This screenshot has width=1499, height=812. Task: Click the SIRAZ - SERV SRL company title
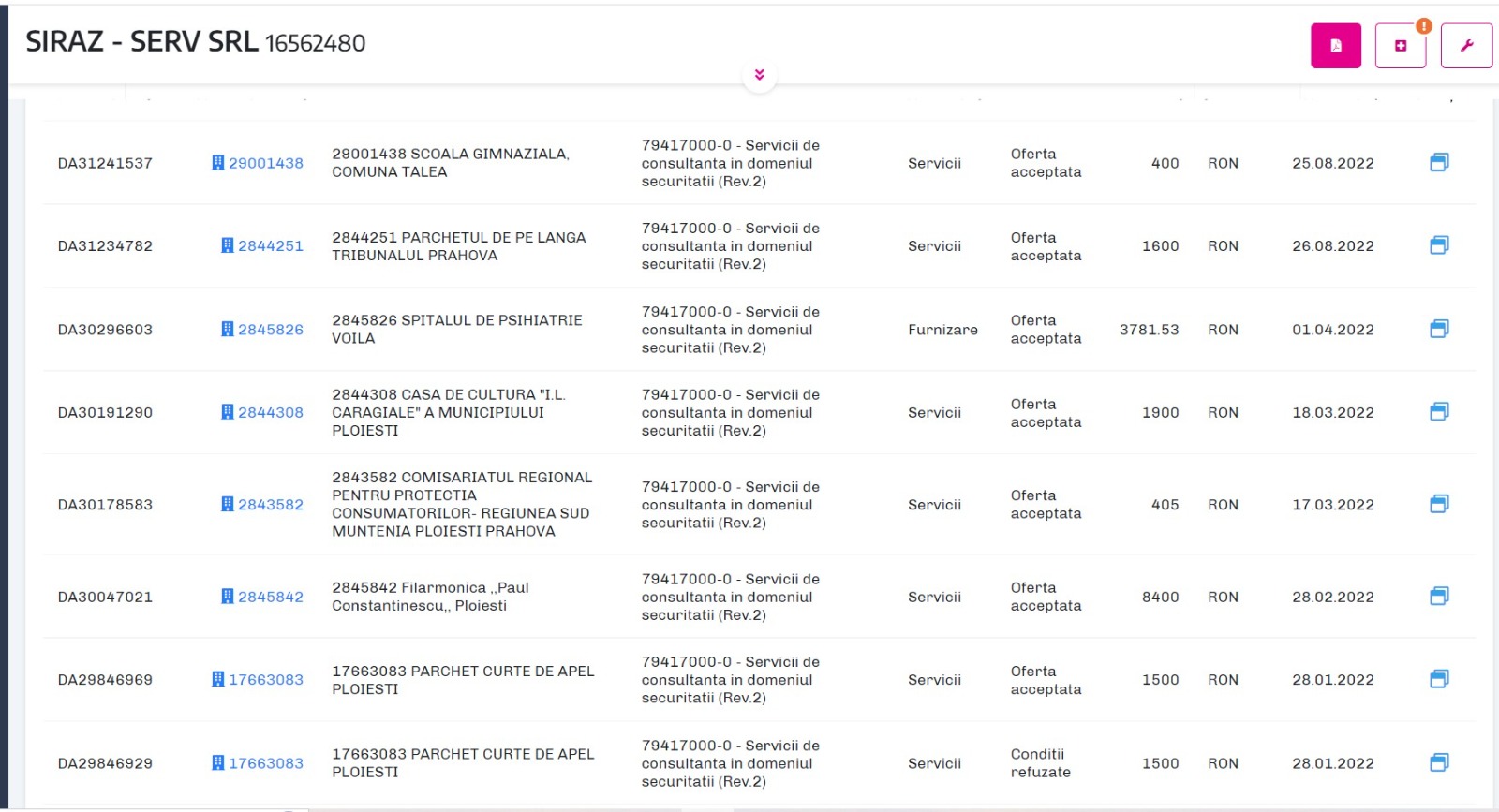(141, 42)
